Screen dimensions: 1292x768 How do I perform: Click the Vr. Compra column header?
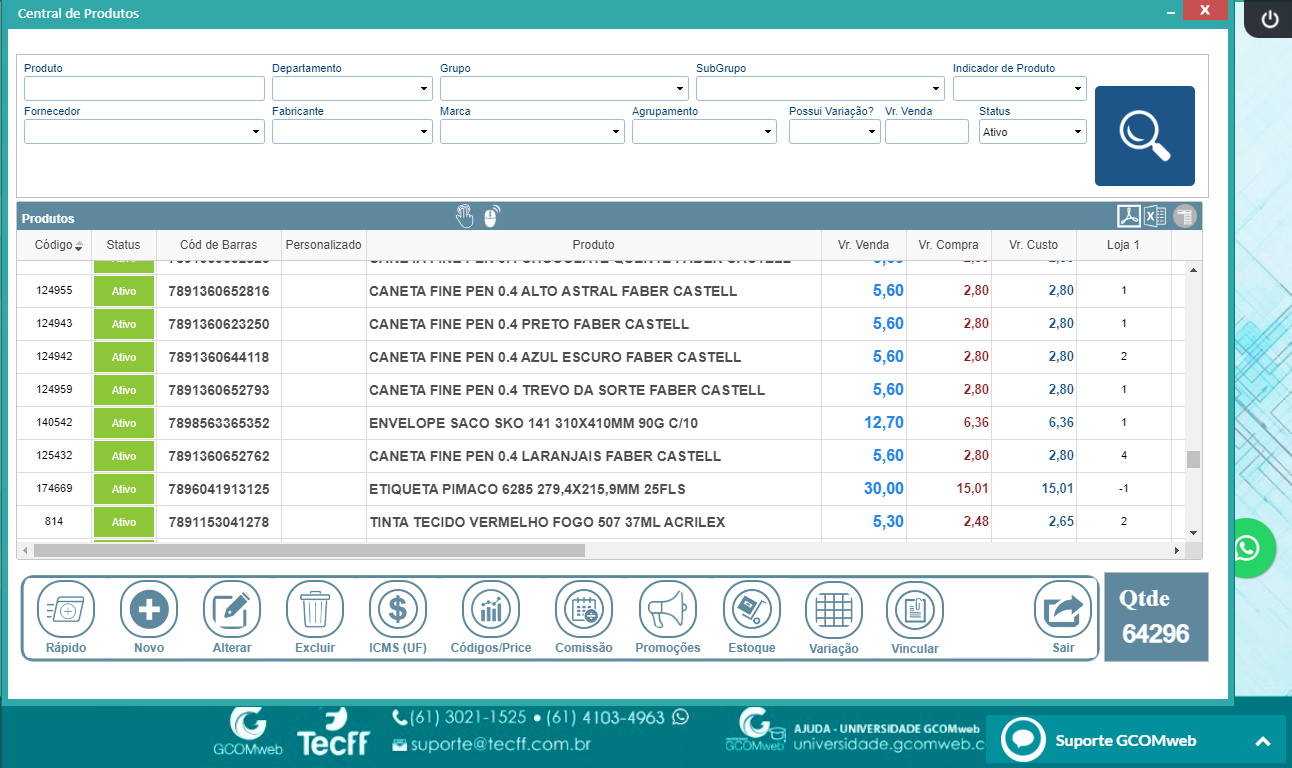(949, 245)
